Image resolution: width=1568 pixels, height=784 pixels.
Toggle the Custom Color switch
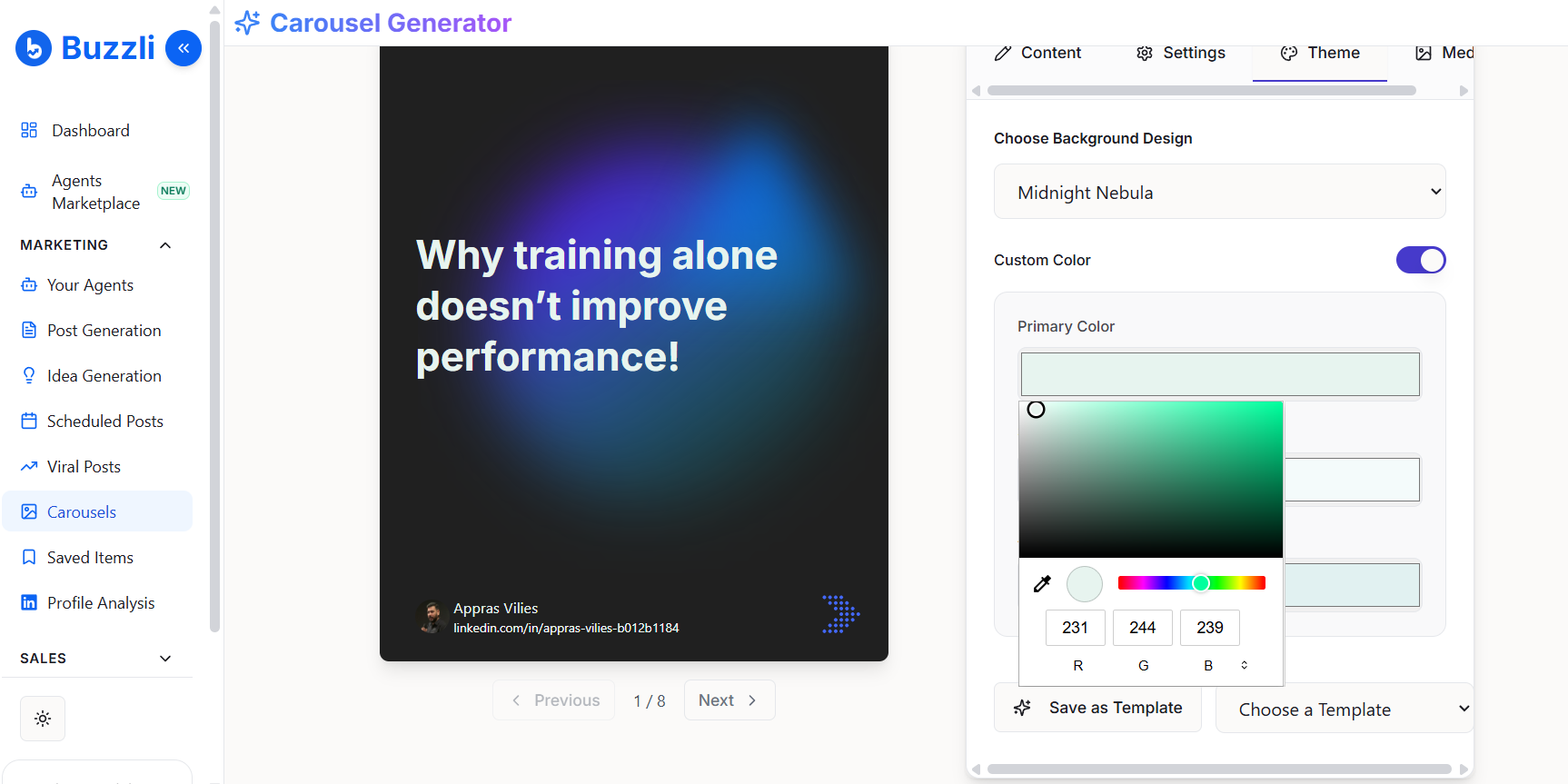point(1421,260)
